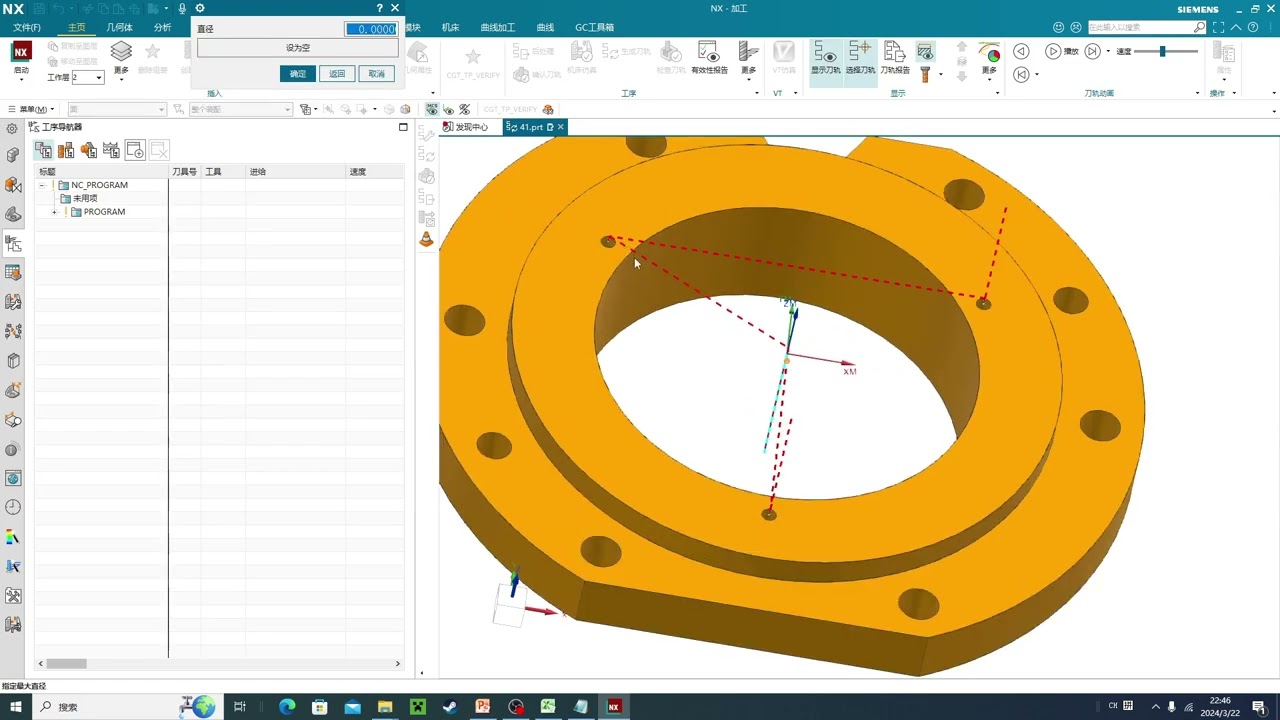Screen dimensions: 1280x720
Task: Switch to the 曲线加工 ribbon tab
Action: click(498, 27)
